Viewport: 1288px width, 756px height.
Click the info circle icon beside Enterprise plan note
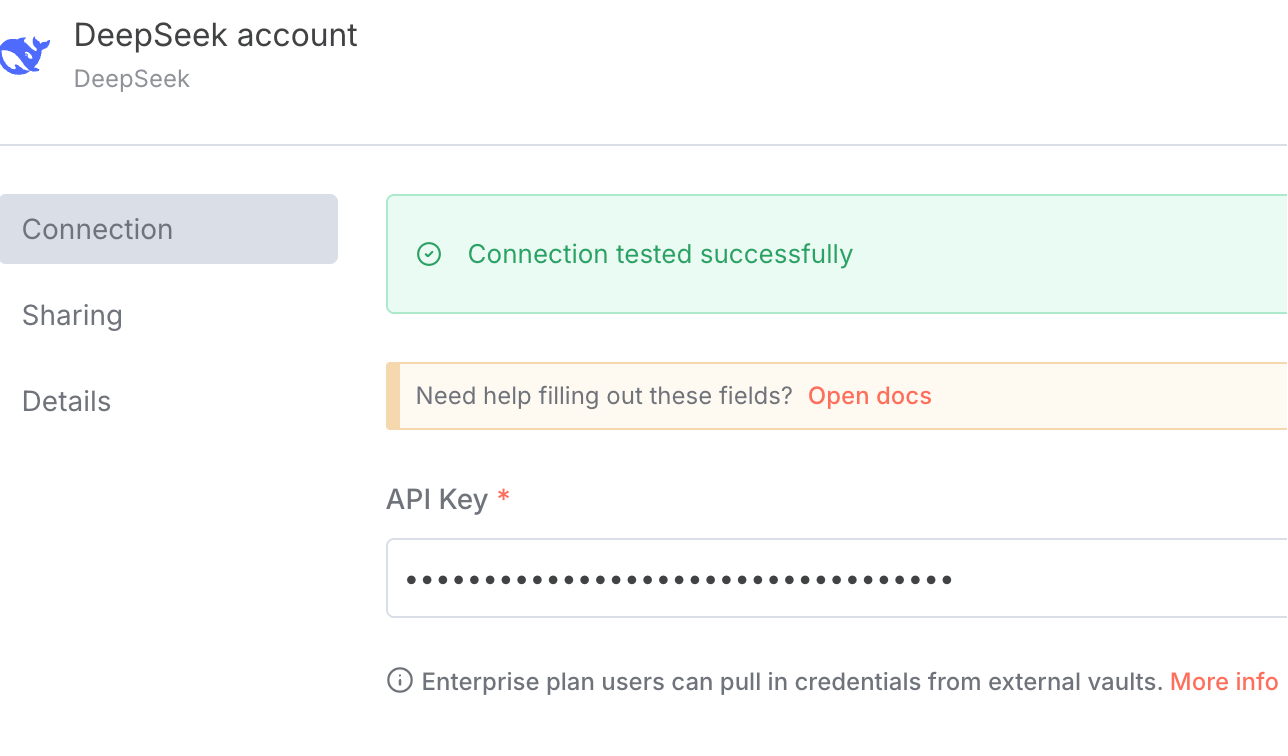tap(399, 681)
